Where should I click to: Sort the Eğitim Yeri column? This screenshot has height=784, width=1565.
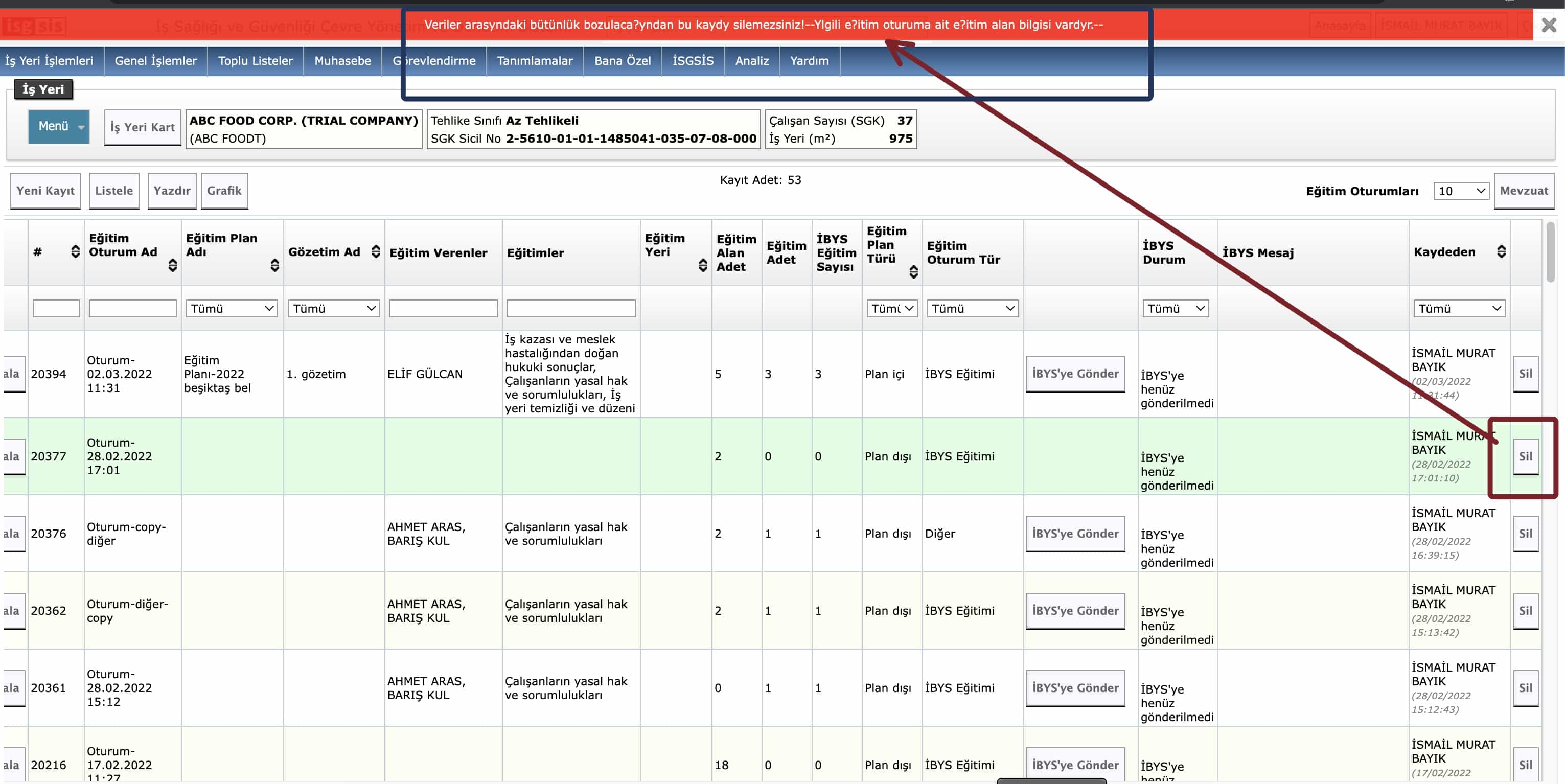703,265
